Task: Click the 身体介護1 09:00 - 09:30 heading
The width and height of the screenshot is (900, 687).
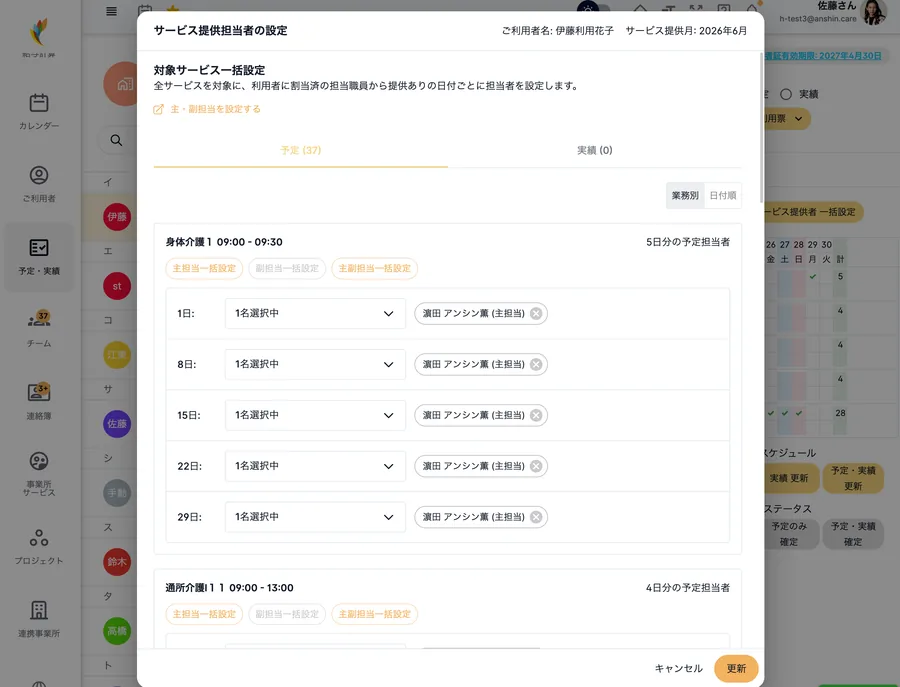Action: coord(224,242)
